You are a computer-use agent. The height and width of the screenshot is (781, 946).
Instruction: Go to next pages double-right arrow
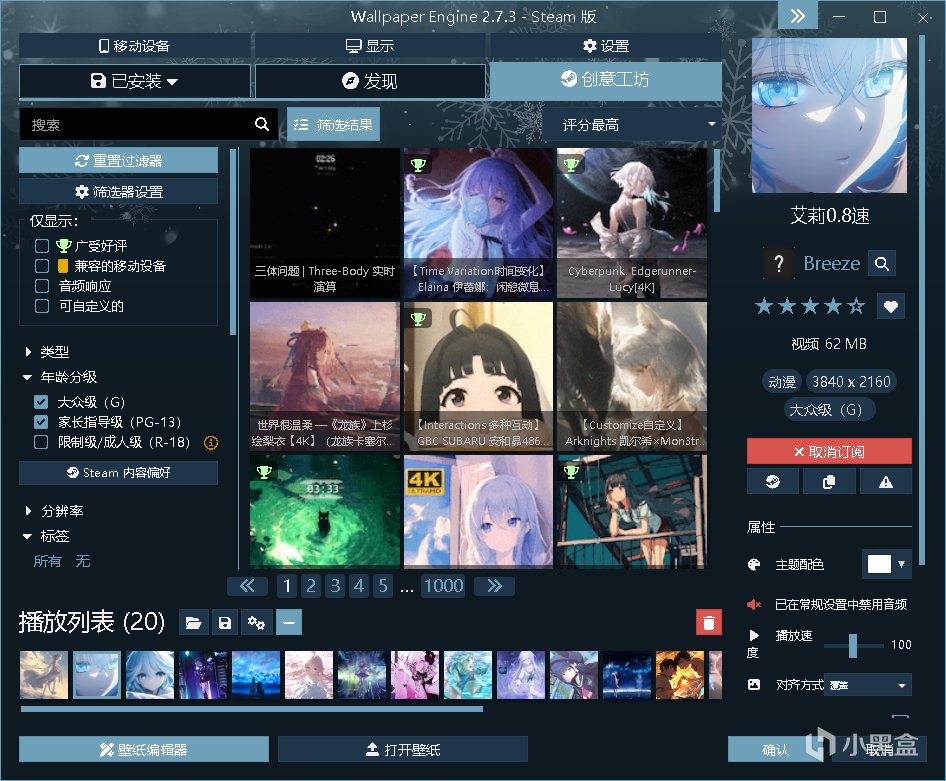495,586
